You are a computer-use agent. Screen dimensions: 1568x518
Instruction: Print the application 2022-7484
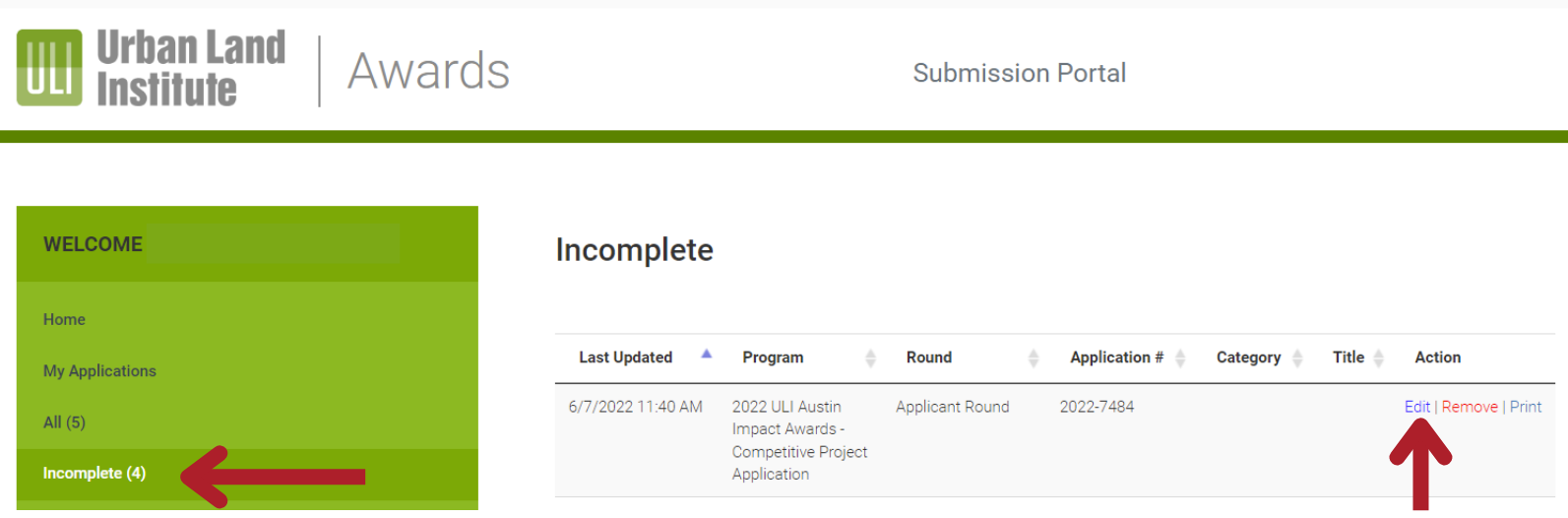[x=1526, y=407]
